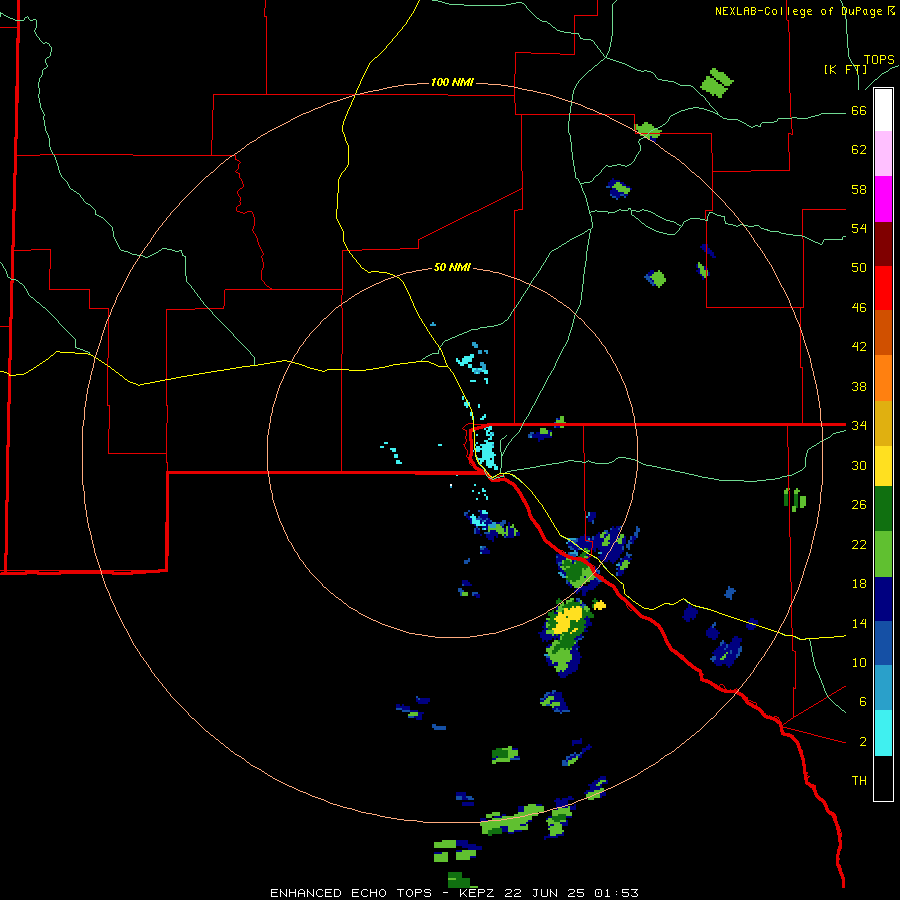The width and height of the screenshot is (900, 900).
Task: Click the legend value "10"
Action: (x=859, y=662)
